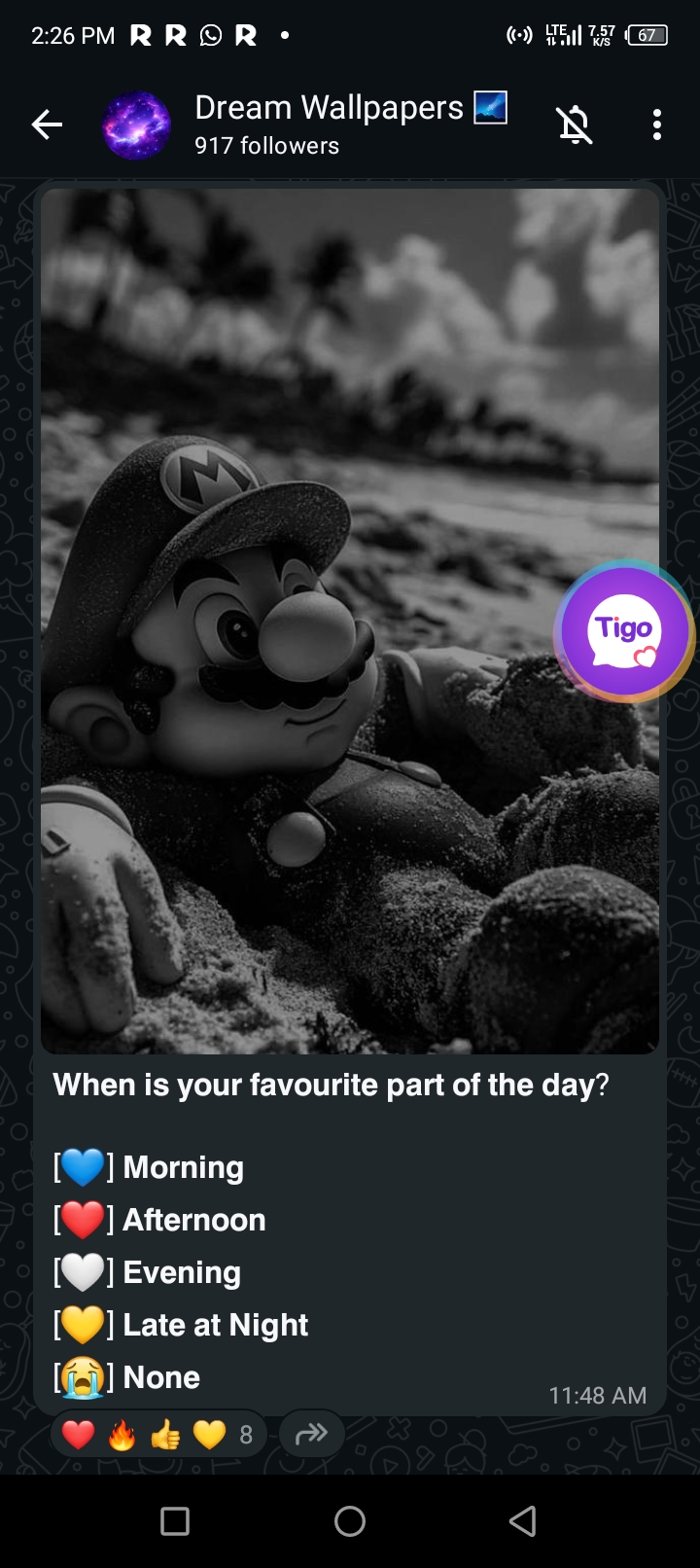The width and height of the screenshot is (700, 1568).
Task: Forward the message with arrow button
Action: 311,1434
